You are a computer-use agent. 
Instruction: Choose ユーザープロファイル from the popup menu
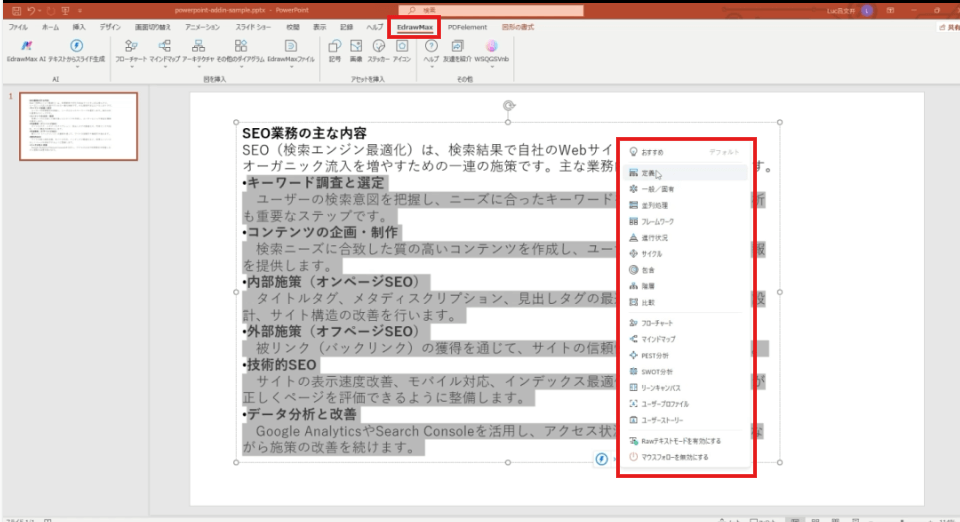click(x=685, y=404)
